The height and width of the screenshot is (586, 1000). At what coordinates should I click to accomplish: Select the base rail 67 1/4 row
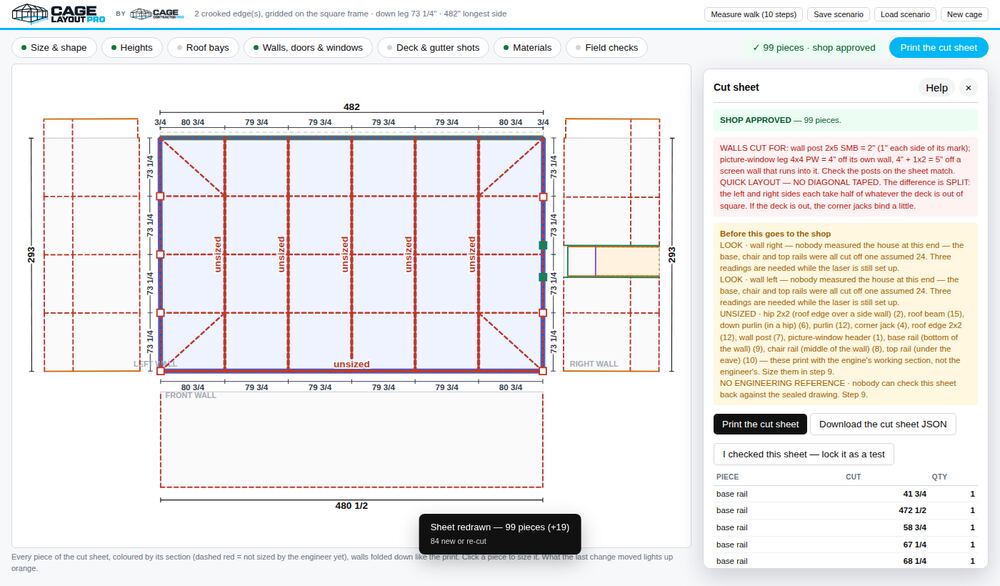tap(845, 545)
